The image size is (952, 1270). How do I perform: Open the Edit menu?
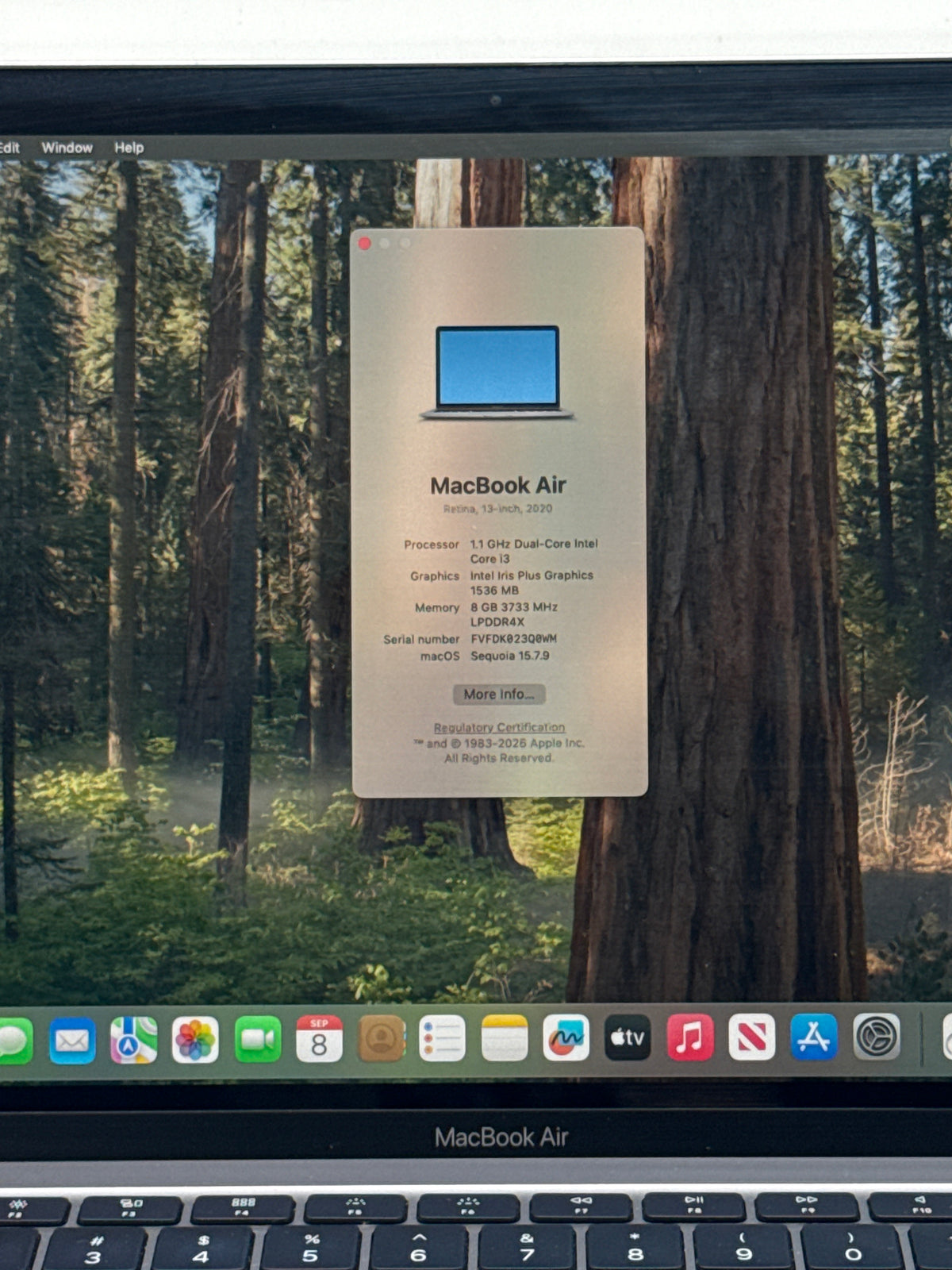10,148
